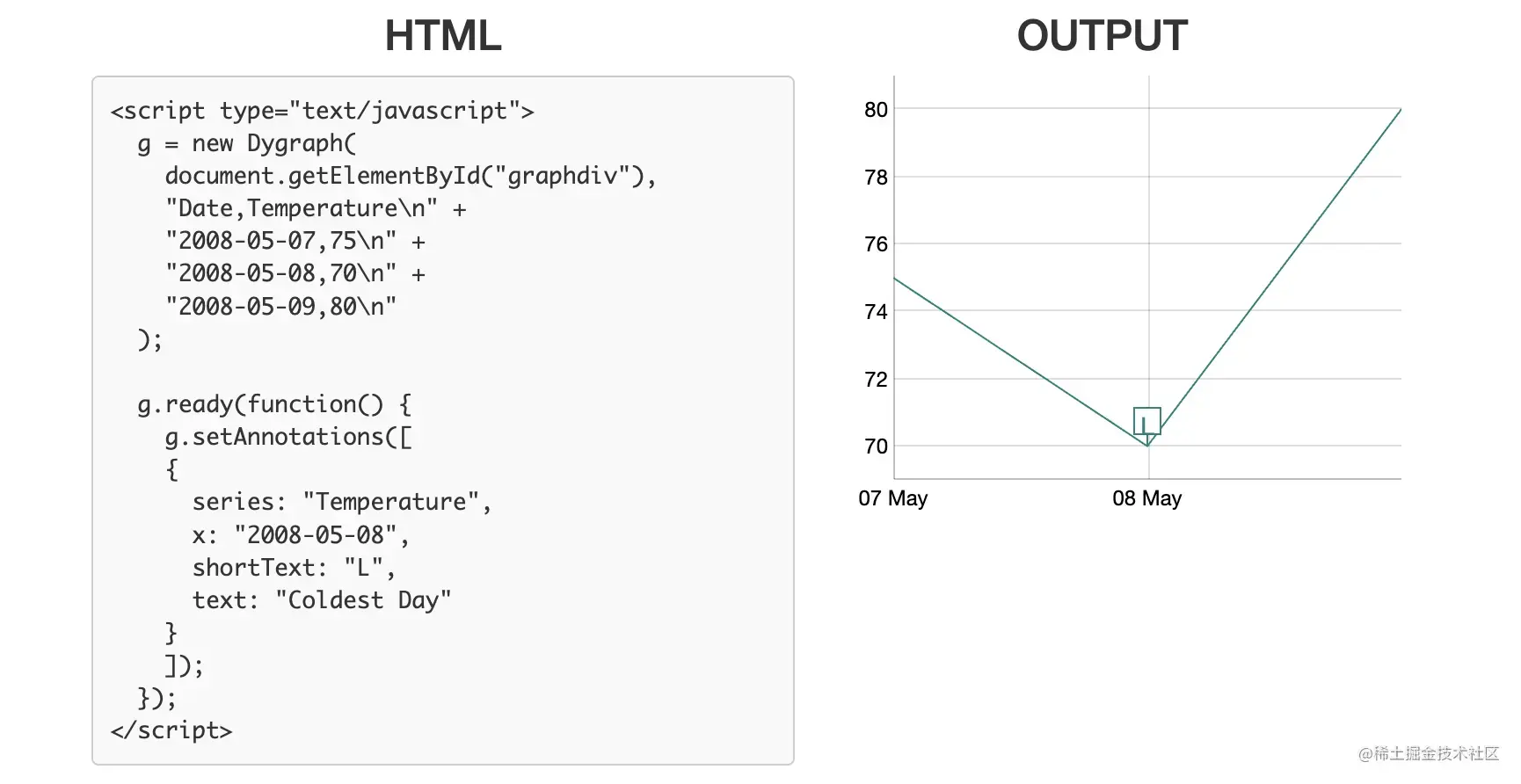1521x784 pixels.
Task: Click the 72 y-axis label
Action: [x=876, y=380]
